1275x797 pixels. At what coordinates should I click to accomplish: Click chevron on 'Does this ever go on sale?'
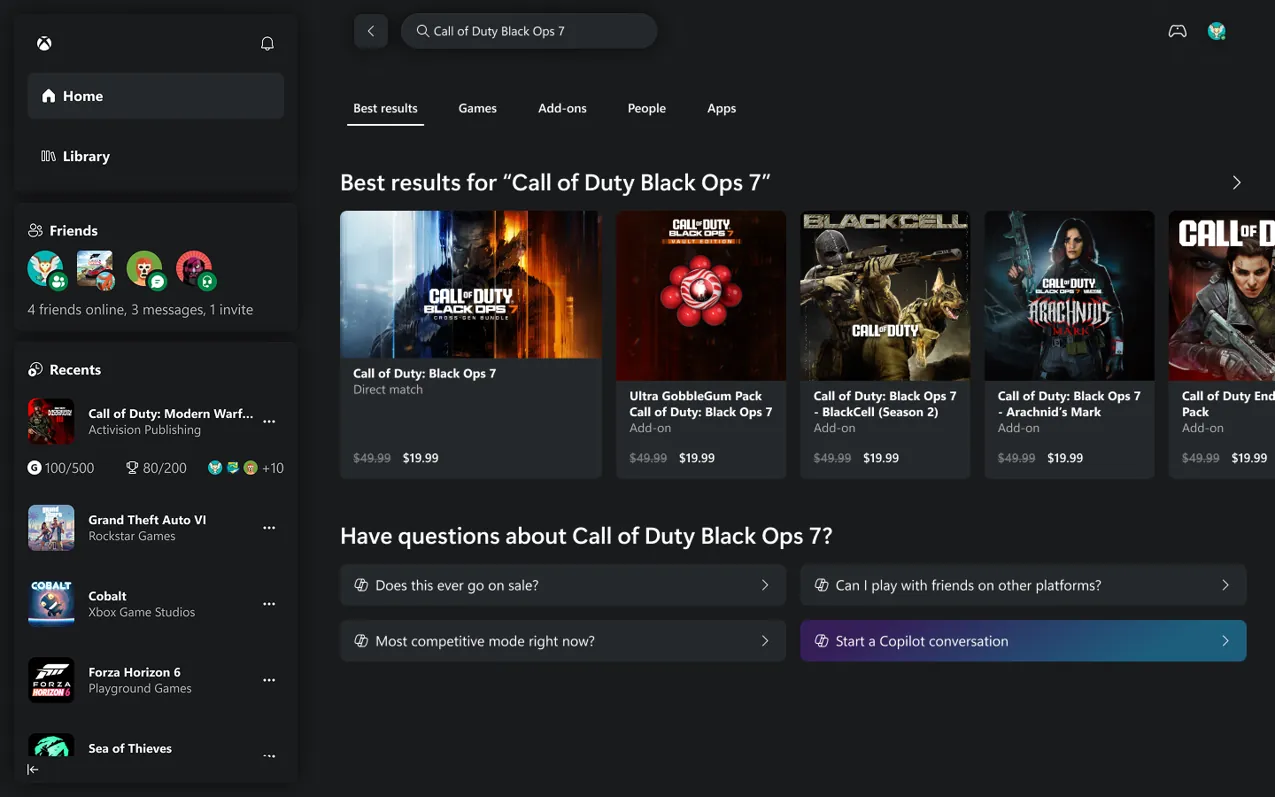point(765,585)
